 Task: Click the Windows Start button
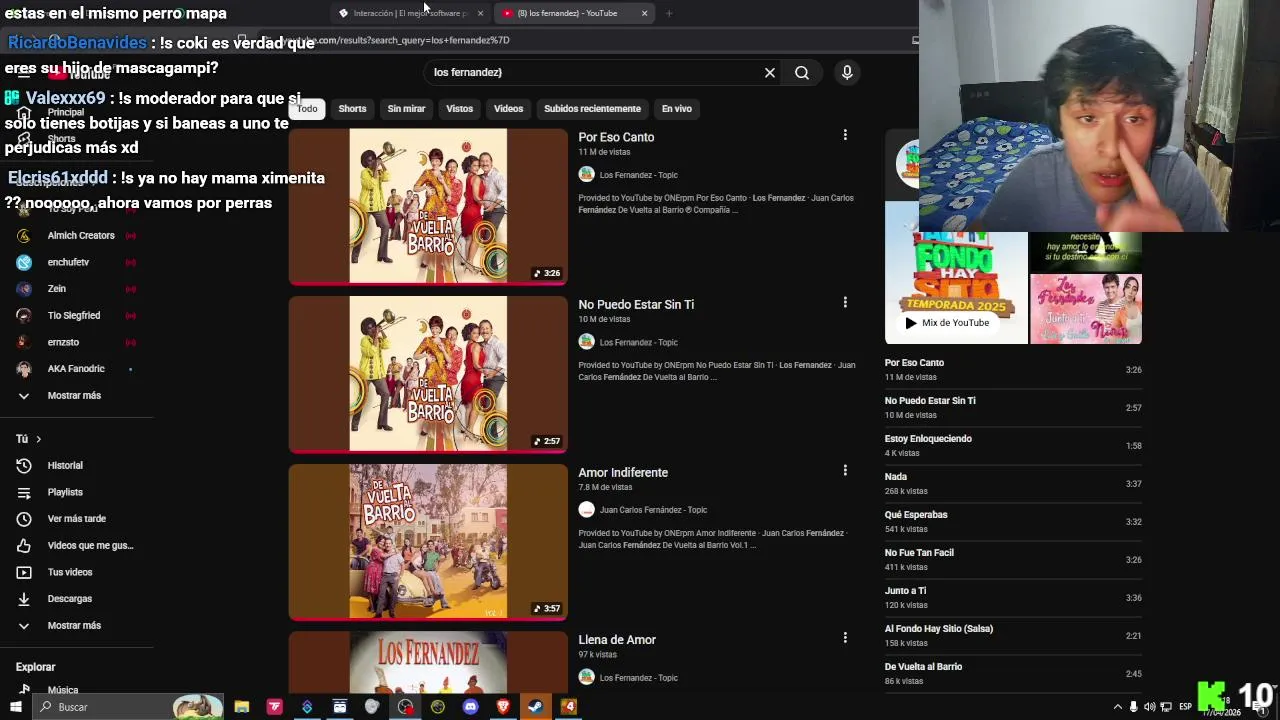tap(16, 707)
